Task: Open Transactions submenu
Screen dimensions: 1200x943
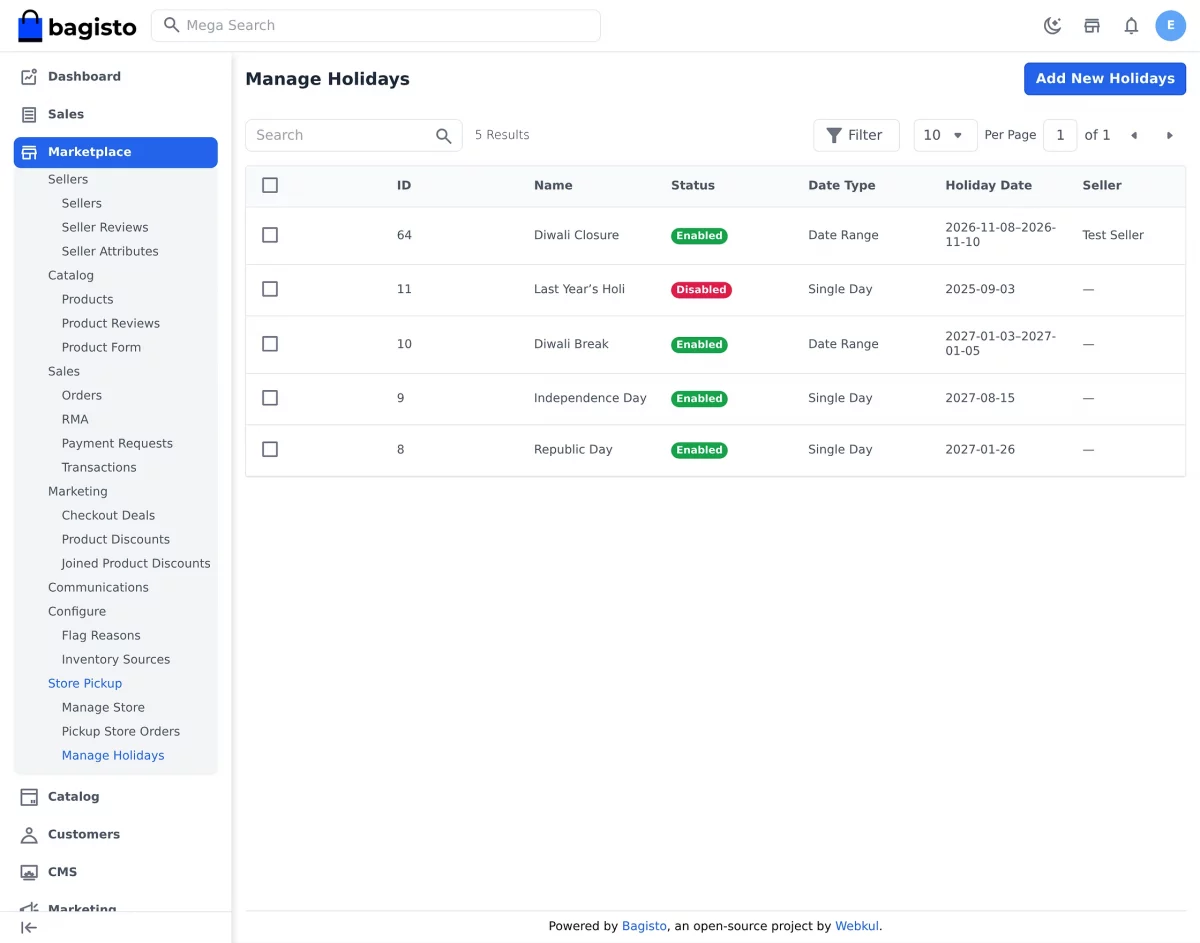Action: (99, 467)
